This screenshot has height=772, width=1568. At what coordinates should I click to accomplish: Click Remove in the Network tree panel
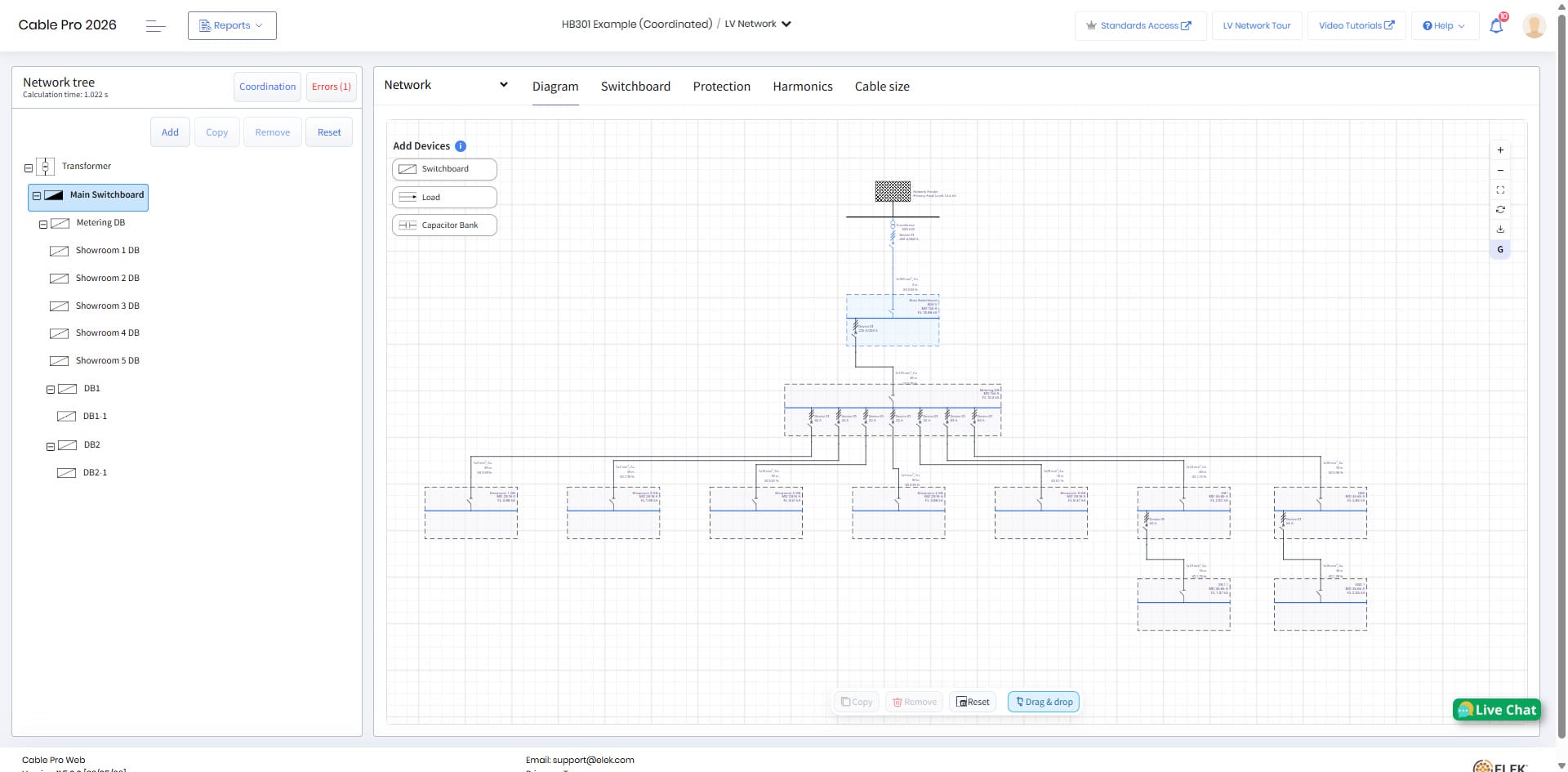(273, 132)
